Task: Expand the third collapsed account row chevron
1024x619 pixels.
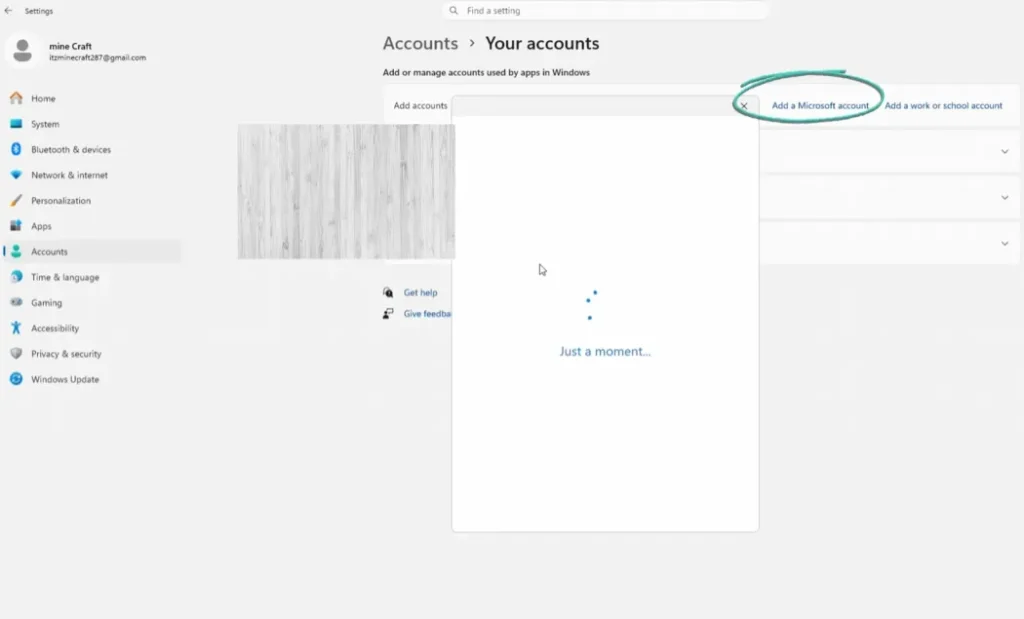Action: [x=1004, y=244]
